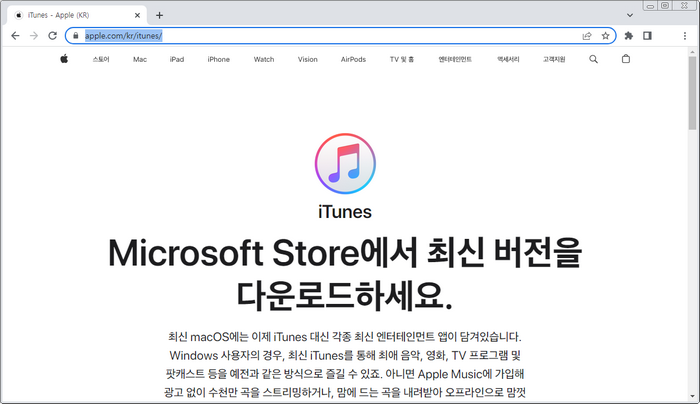This screenshot has height=404, width=700.
Task: Click the iTunes music note logo
Action: tap(345, 164)
